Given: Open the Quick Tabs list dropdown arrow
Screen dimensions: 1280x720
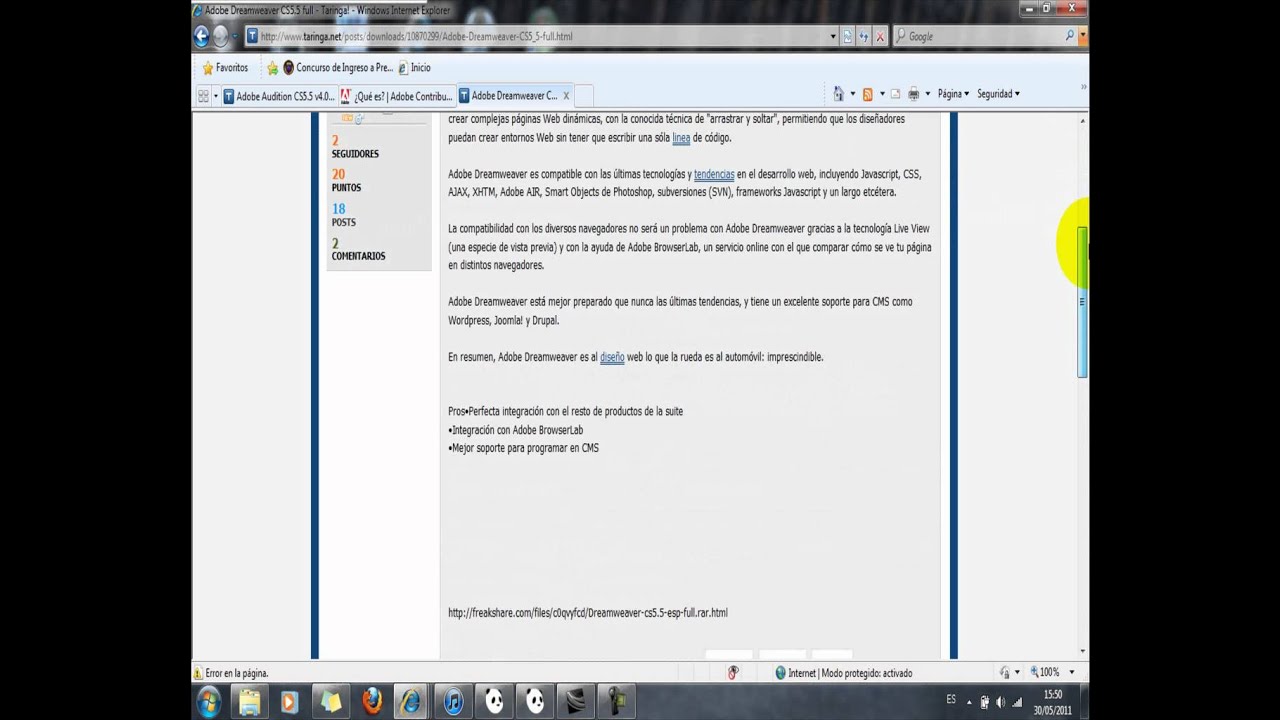Looking at the screenshot, I should click(x=215, y=96).
